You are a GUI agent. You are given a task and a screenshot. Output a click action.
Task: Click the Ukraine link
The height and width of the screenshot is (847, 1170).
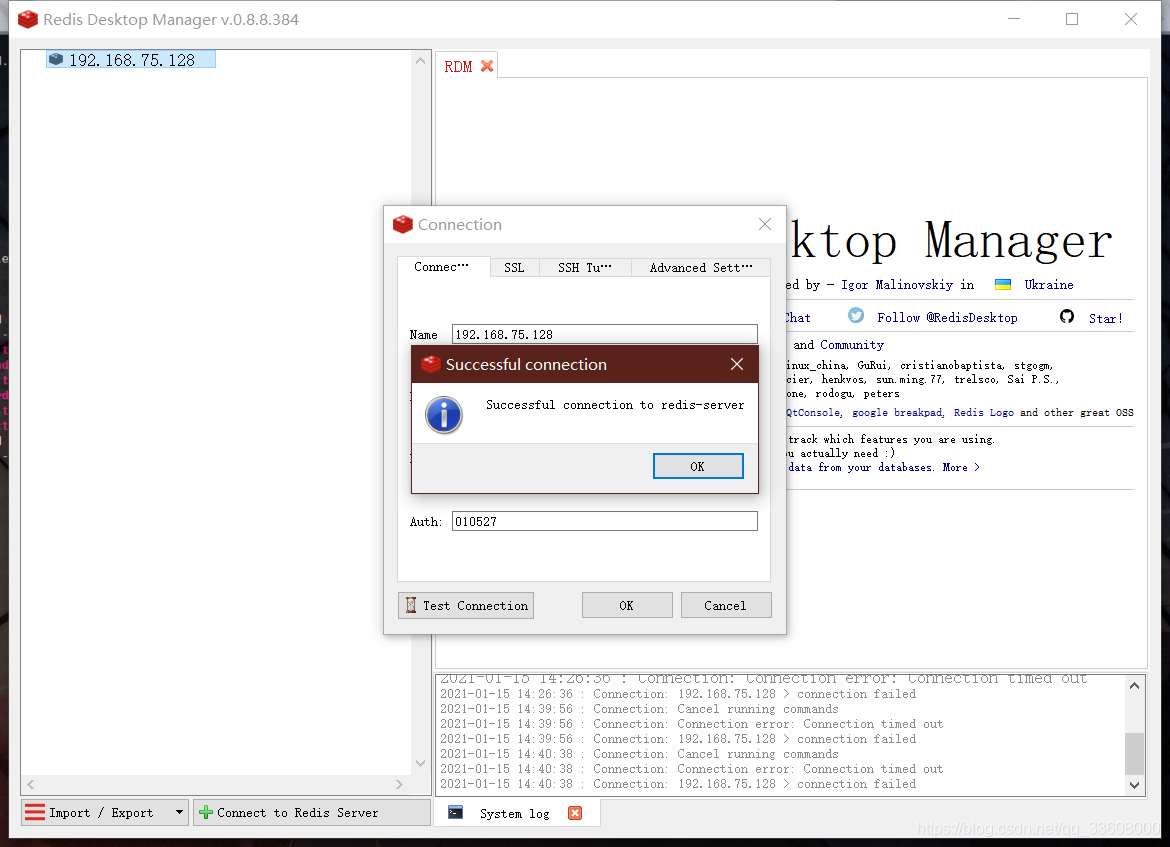pos(1048,285)
